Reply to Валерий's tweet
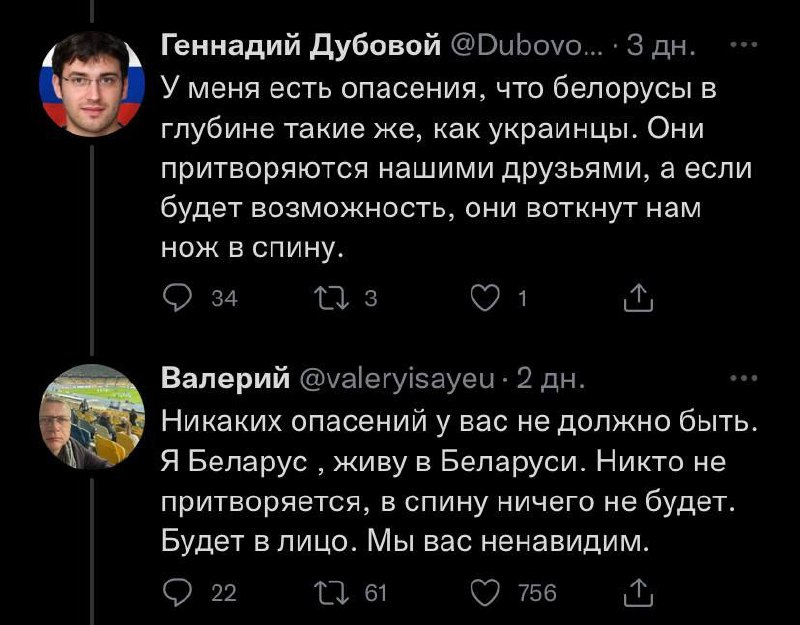This screenshot has height=625, width=800. tap(177, 593)
